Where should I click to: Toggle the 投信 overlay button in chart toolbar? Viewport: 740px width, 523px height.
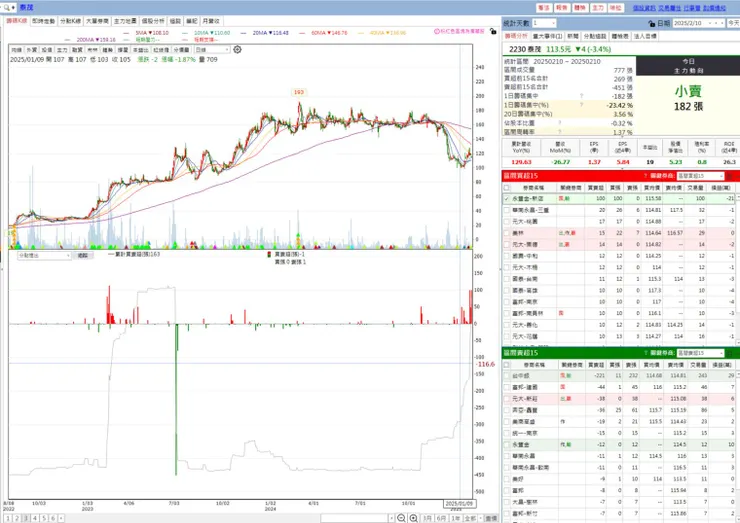click(47, 50)
